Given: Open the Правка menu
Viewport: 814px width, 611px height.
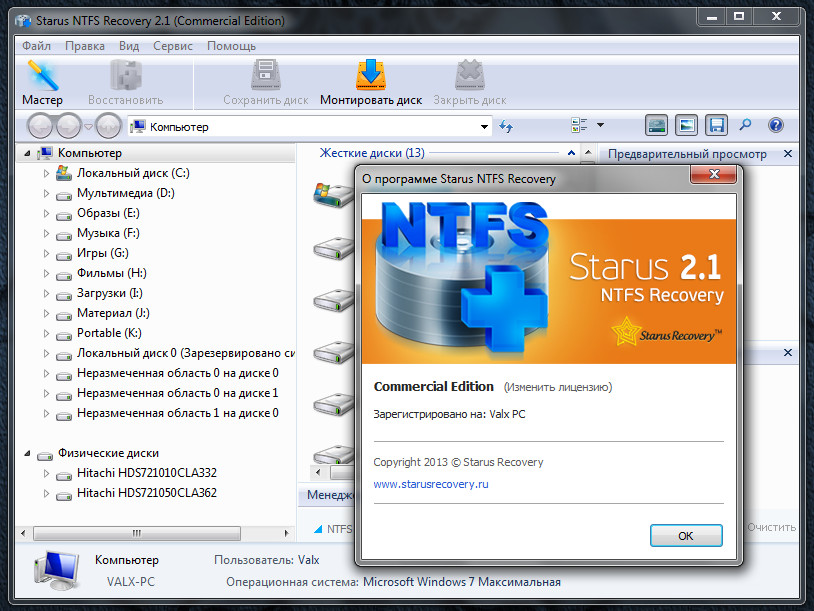Looking at the screenshot, I should click(x=85, y=46).
